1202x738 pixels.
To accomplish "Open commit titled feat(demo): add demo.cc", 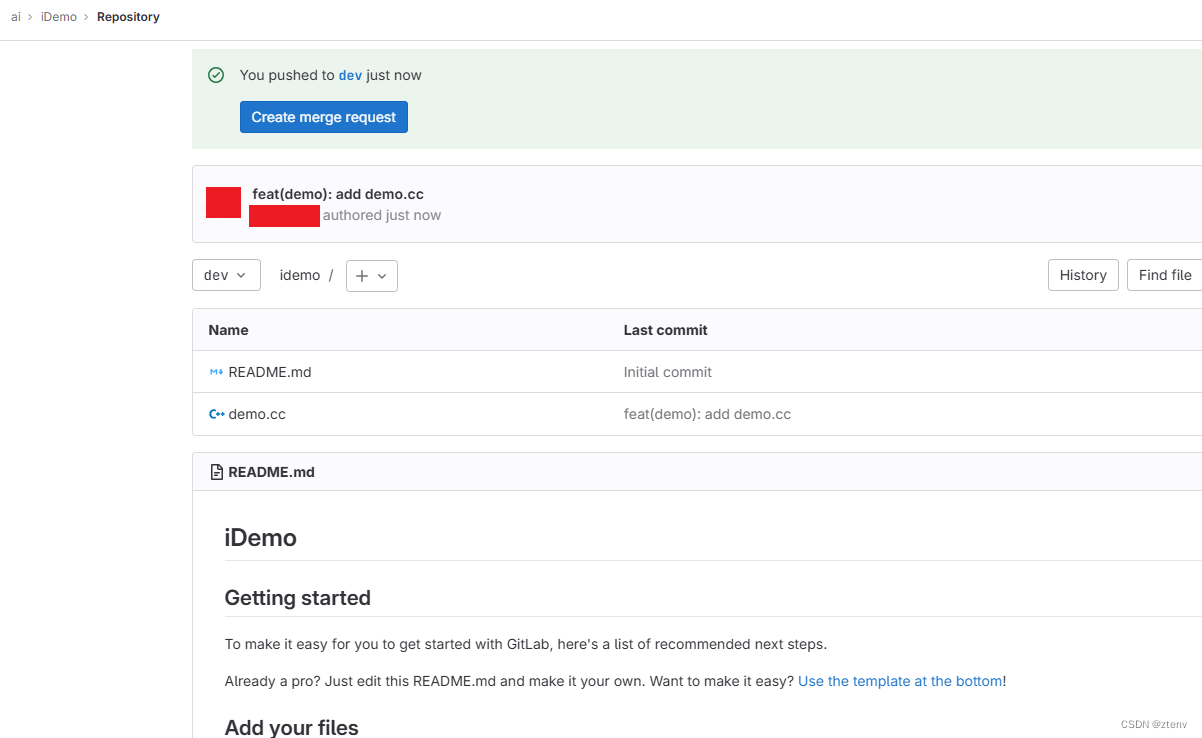I will point(338,194).
